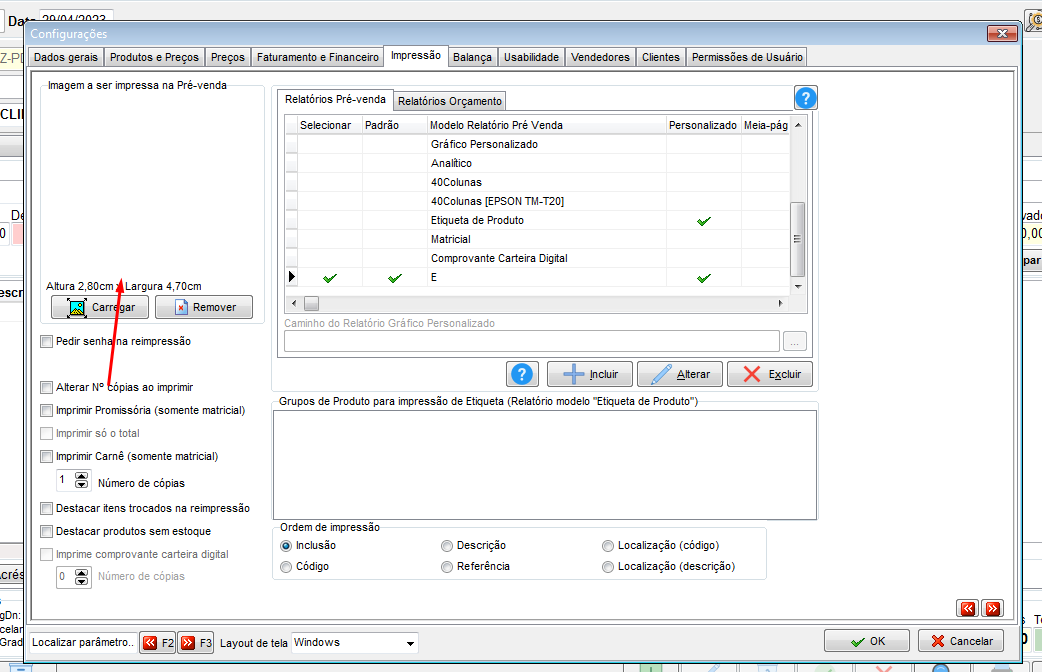Click grid scrollbar down arrow
This screenshot has width=1042, height=672.
pyautogui.click(x=798, y=286)
